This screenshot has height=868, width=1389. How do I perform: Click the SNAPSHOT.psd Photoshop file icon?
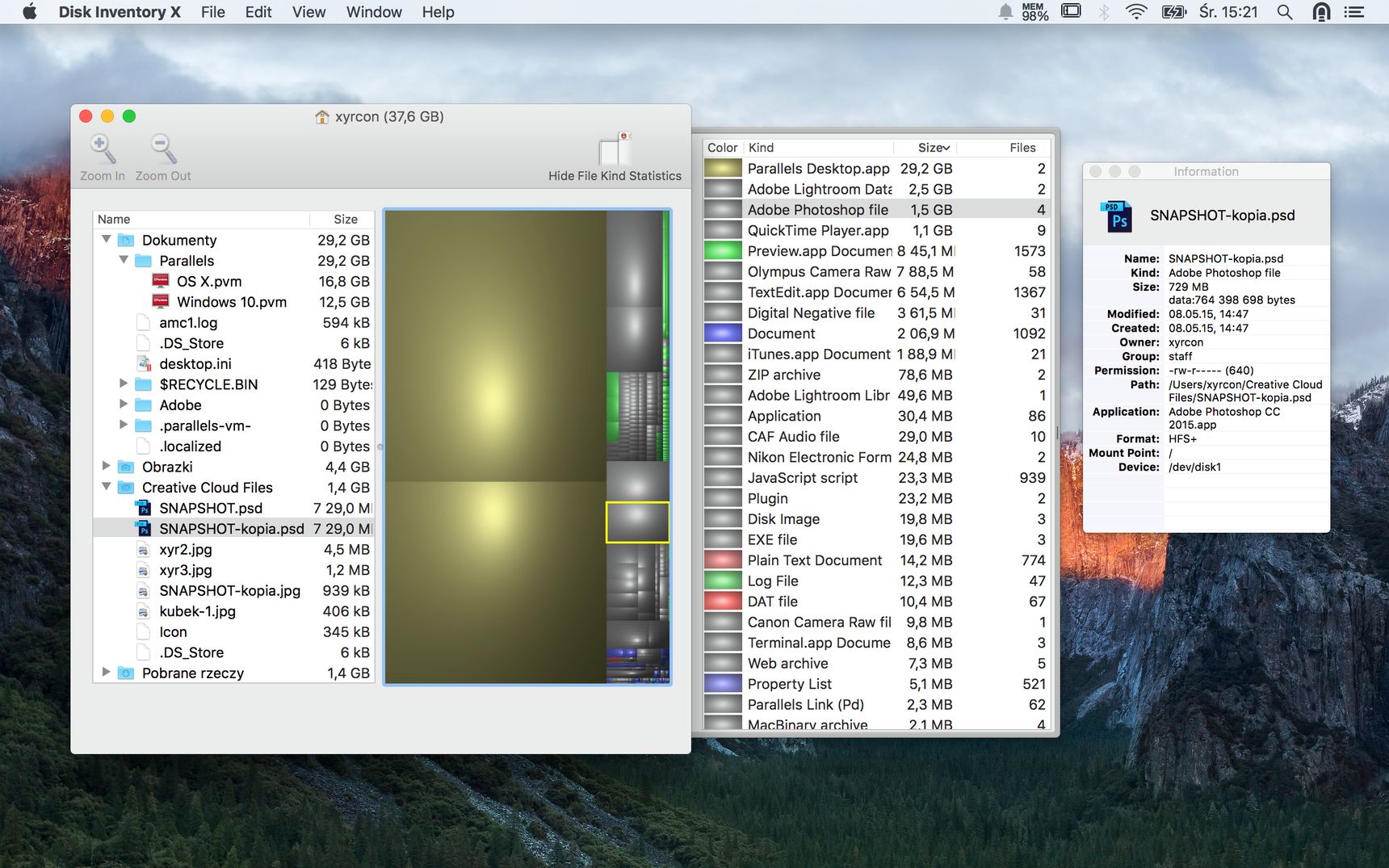tap(144, 508)
